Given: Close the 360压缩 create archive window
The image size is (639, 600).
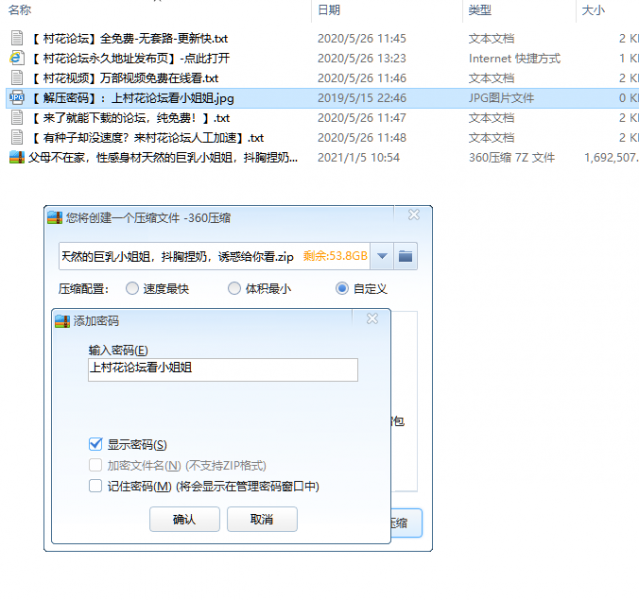Looking at the screenshot, I should [414, 215].
